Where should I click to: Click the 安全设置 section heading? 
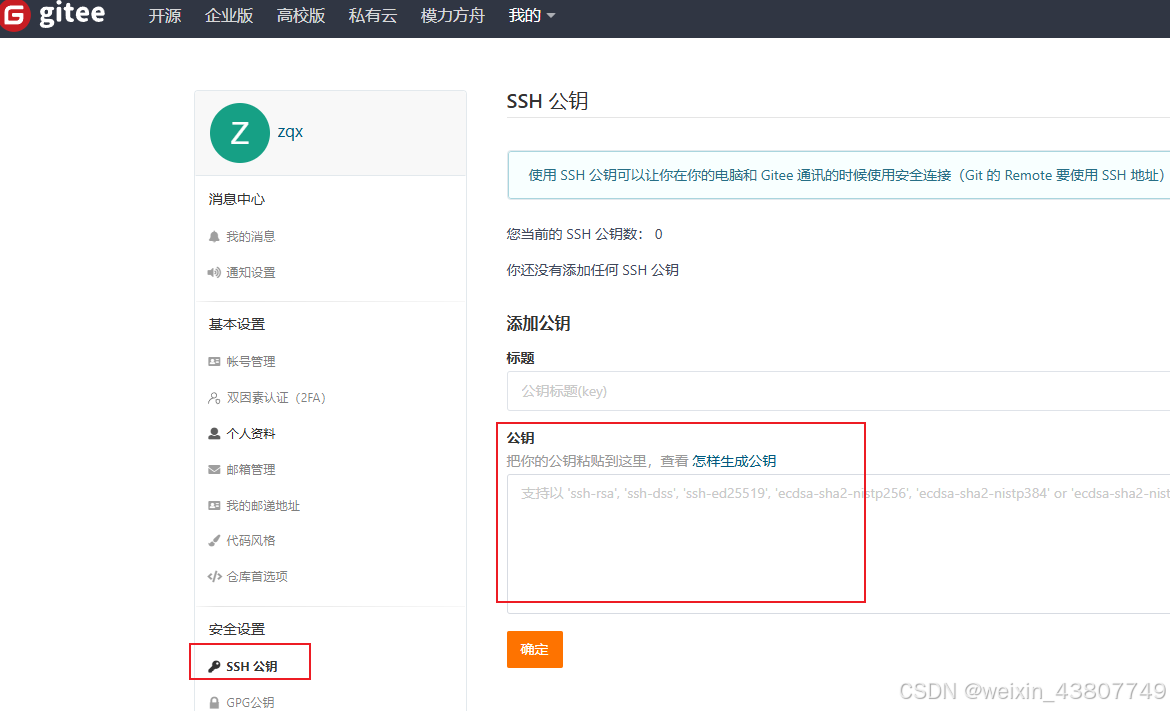coord(237,629)
